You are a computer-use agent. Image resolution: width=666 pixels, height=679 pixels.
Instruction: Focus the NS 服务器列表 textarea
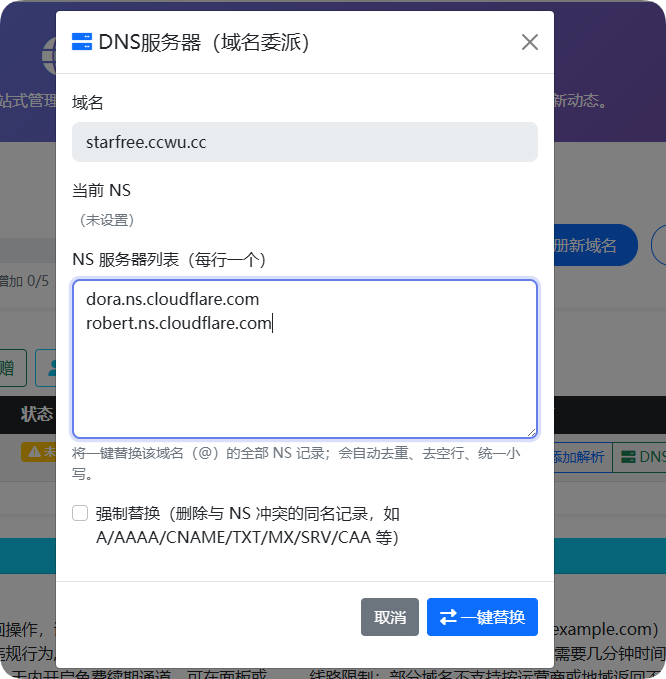pos(305,359)
